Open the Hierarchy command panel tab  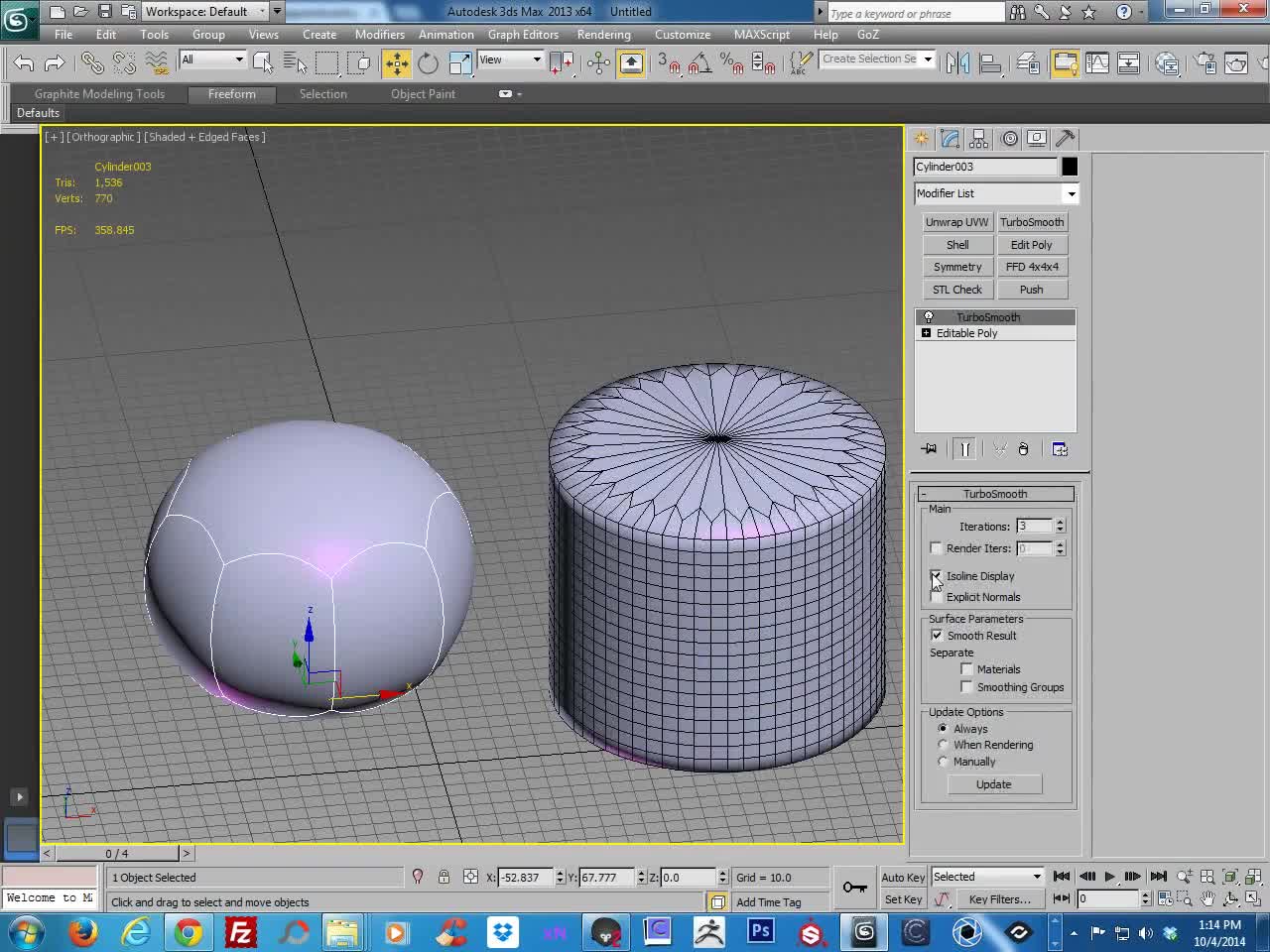pyautogui.click(x=979, y=139)
